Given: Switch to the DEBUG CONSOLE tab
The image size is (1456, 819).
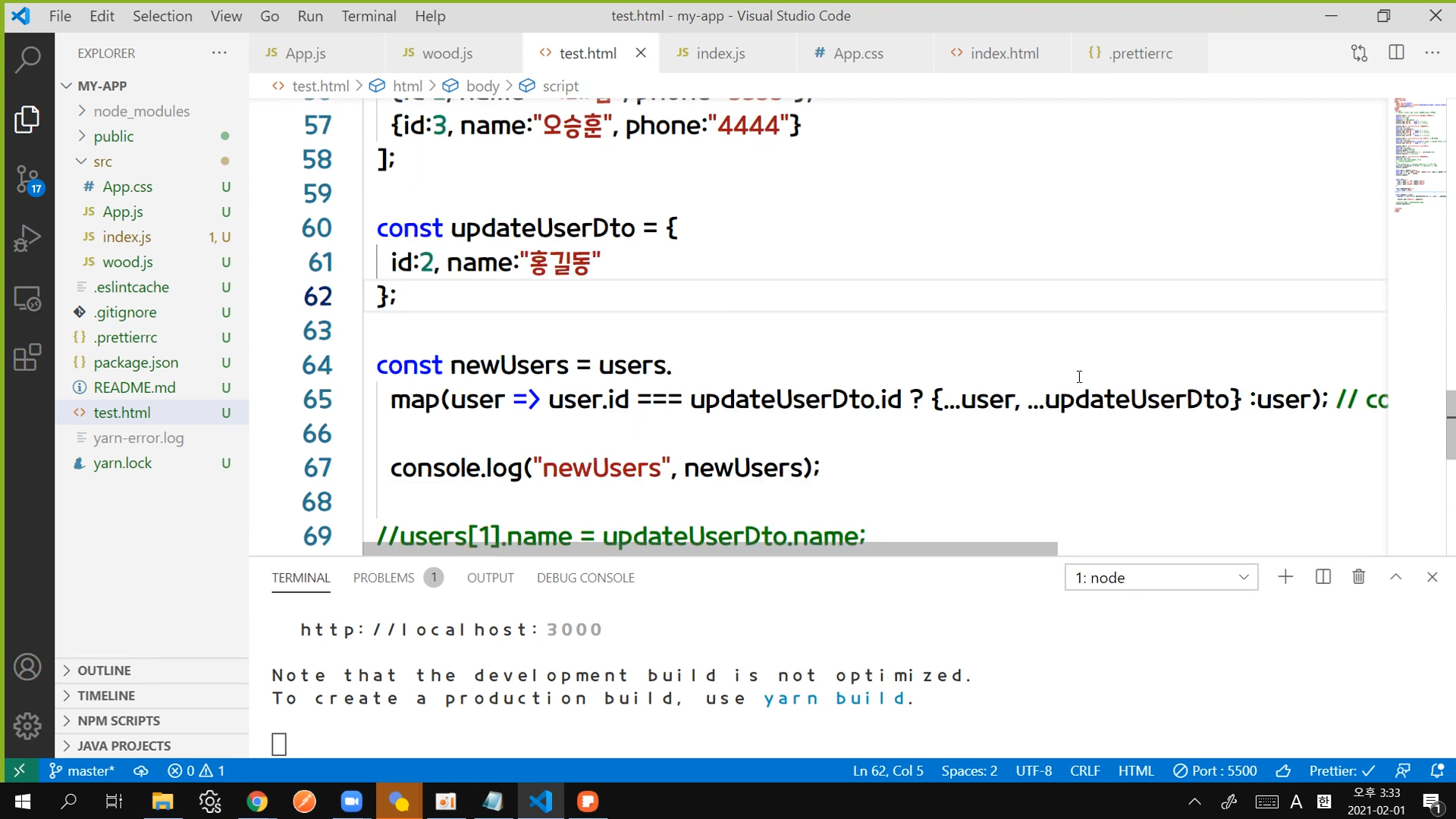Looking at the screenshot, I should 585,578.
